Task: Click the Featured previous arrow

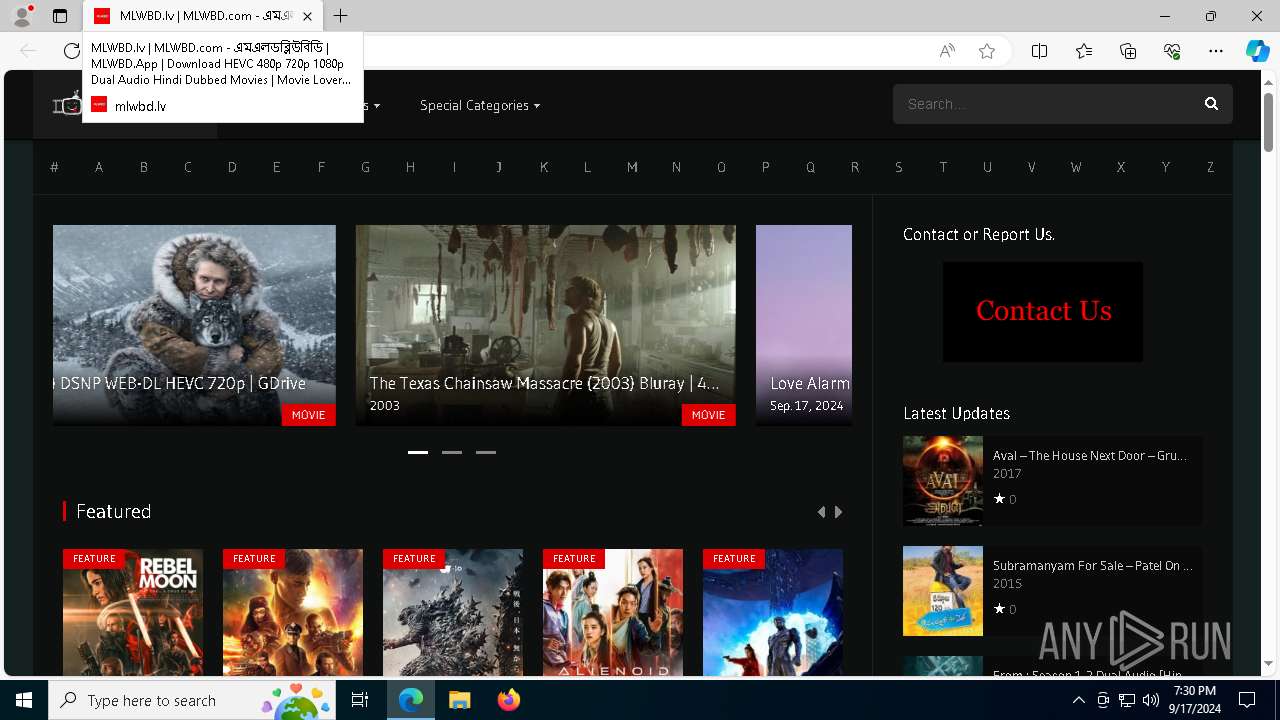Action: 822,512
